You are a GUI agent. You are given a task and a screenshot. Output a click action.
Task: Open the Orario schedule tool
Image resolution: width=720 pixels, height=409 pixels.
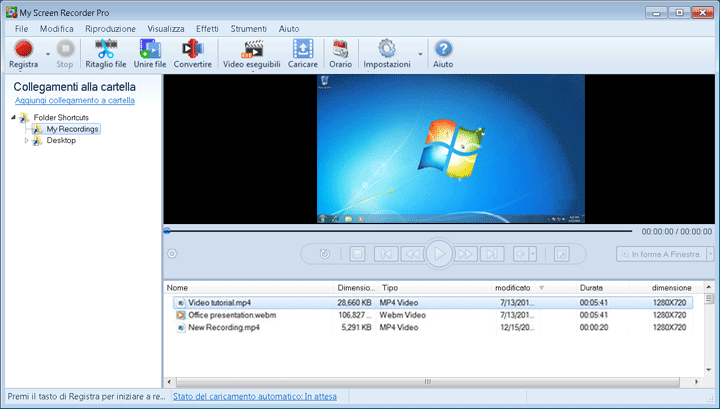click(x=340, y=49)
